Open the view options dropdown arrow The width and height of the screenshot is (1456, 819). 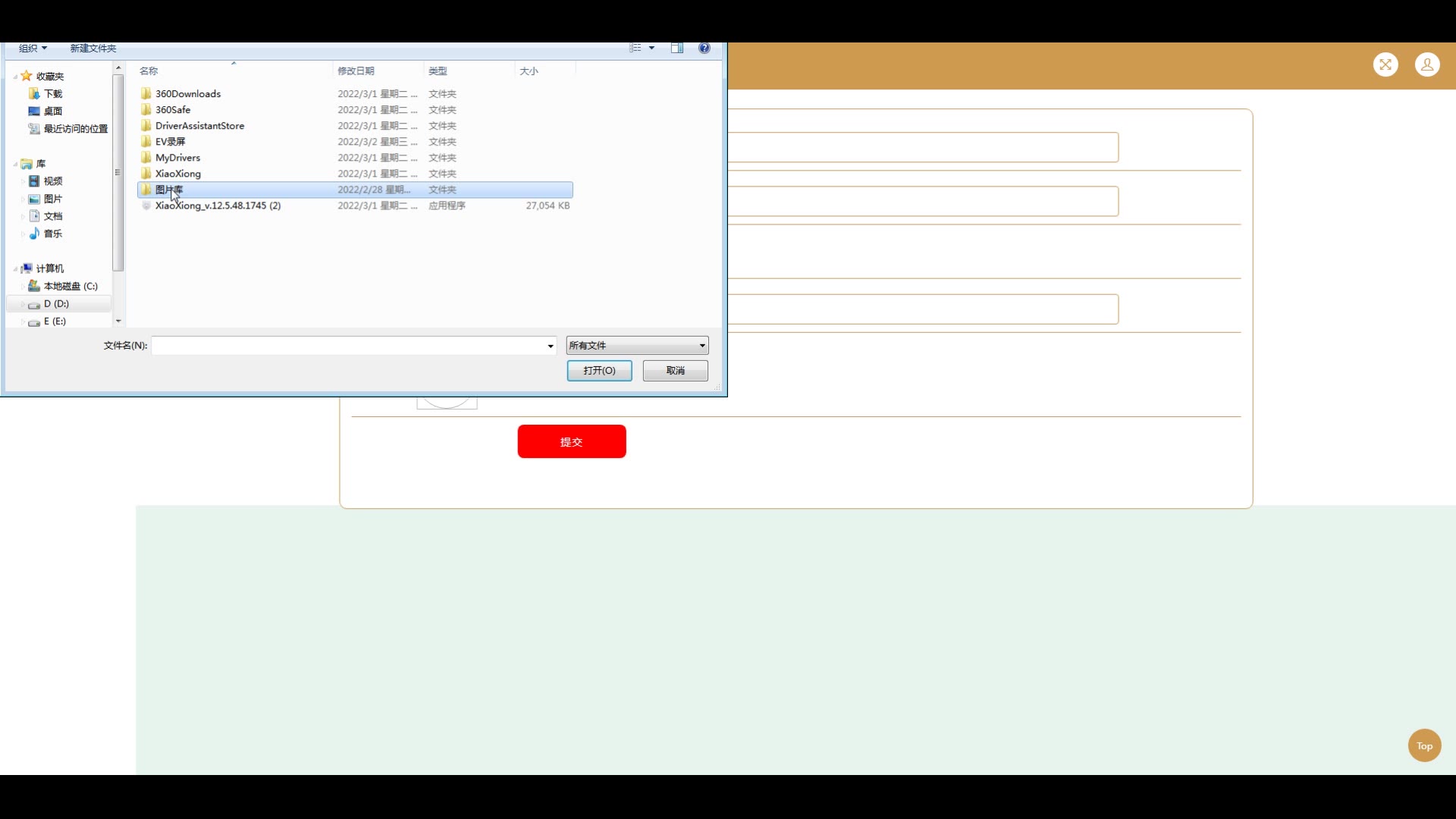point(651,48)
